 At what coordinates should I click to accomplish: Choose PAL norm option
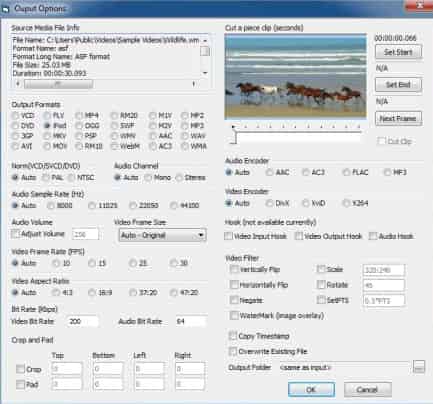46,178
